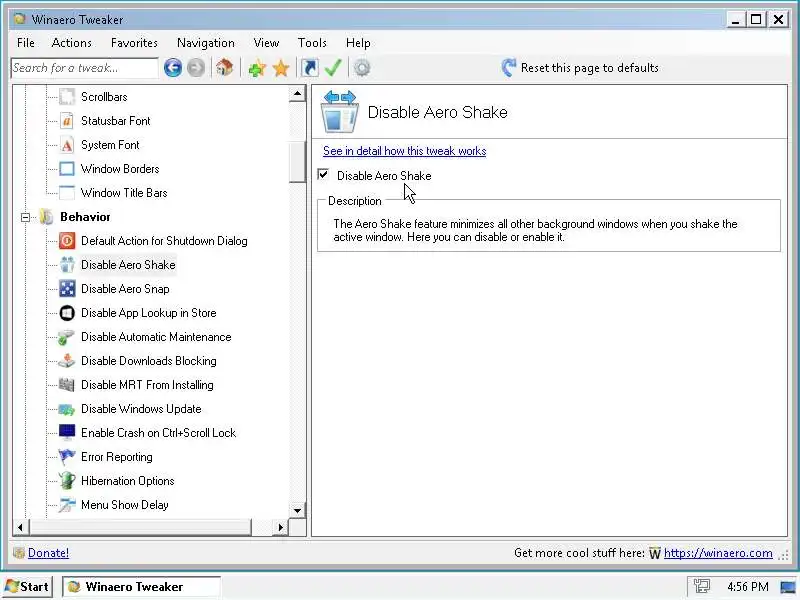
Task: Select System Font in the tree
Action: 110,145
